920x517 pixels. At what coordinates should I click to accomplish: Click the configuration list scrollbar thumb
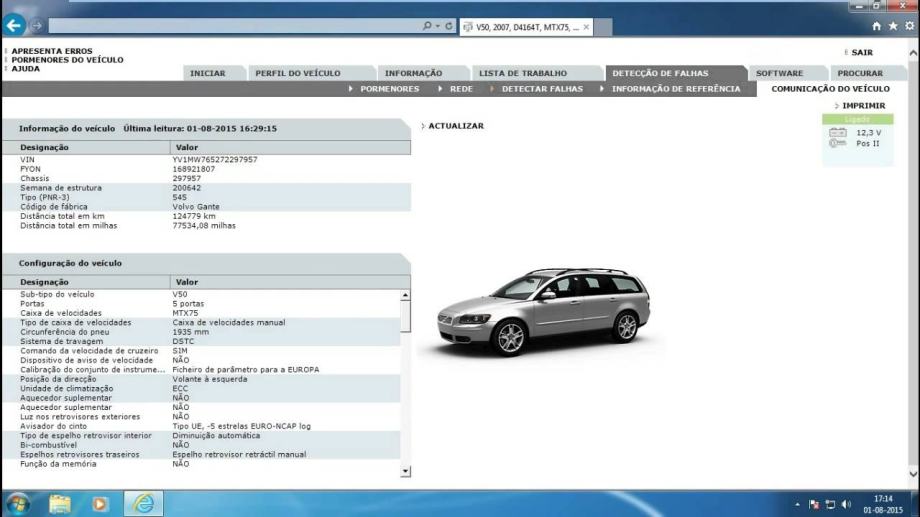[405, 317]
